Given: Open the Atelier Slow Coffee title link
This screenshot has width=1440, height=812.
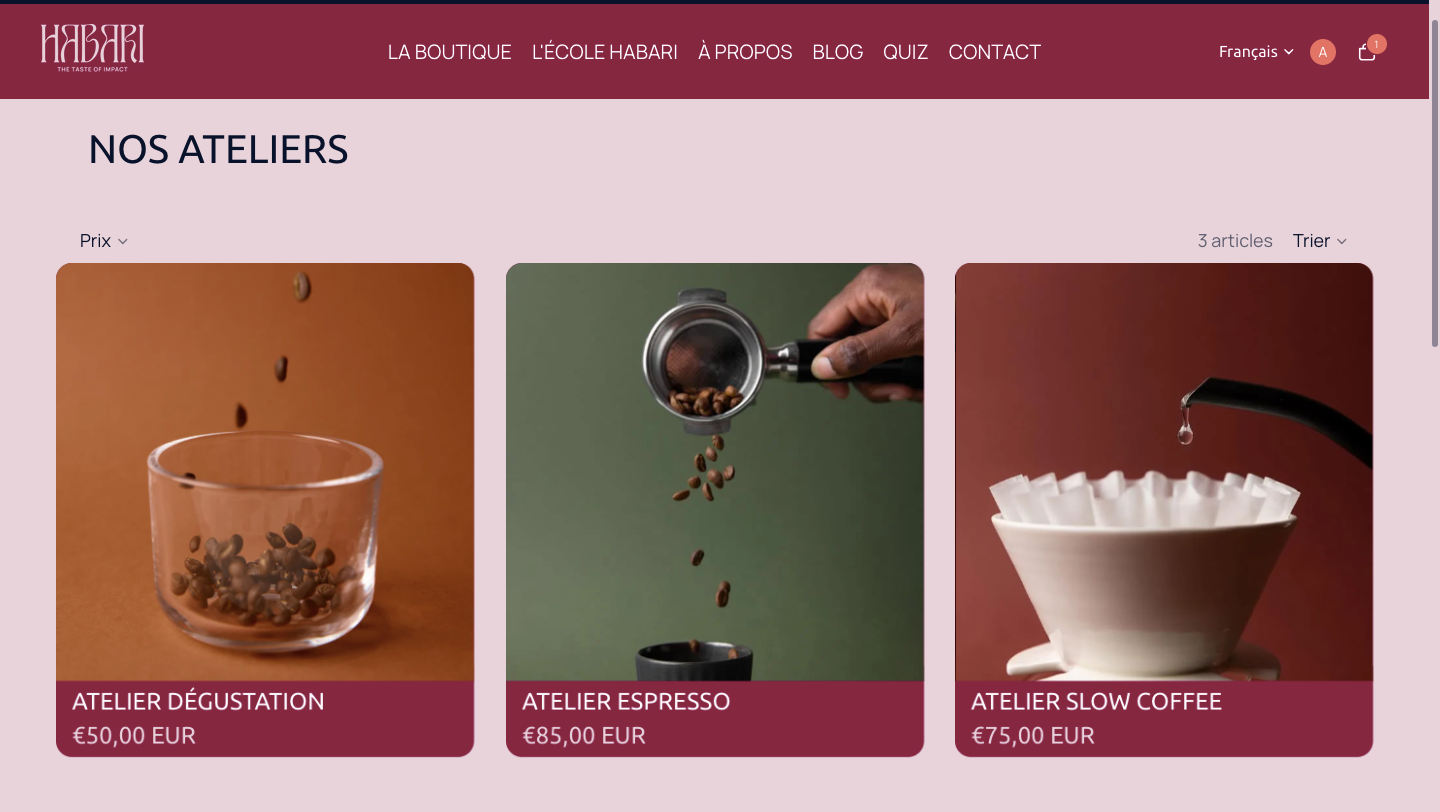Looking at the screenshot, I should pyautogui.click(x=1096, y=702).
